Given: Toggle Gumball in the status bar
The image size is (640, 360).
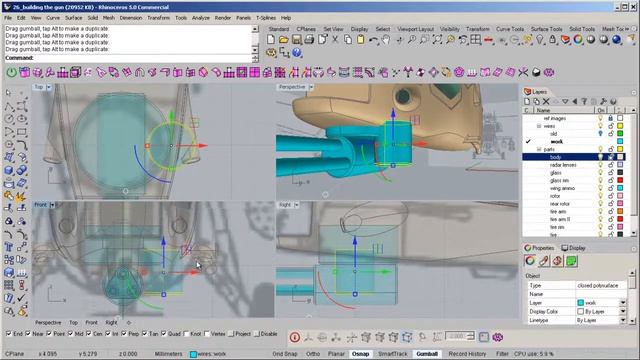Looking at the screenshot, I should 427,354.
